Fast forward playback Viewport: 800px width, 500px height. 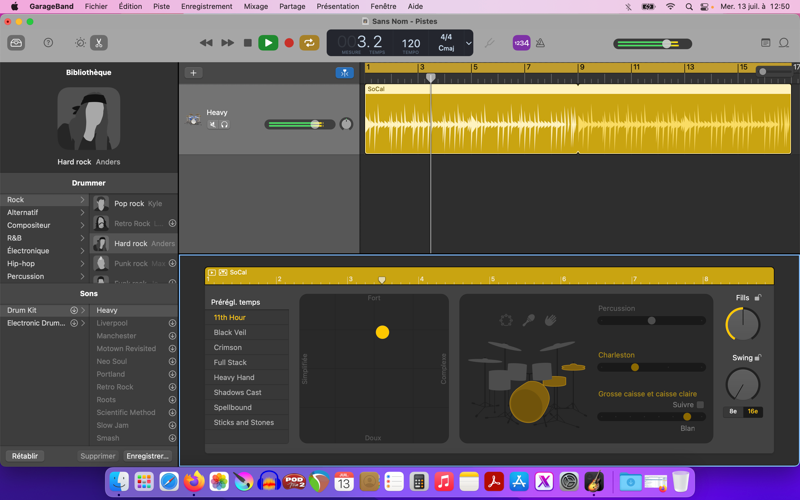tap(228, 43)
